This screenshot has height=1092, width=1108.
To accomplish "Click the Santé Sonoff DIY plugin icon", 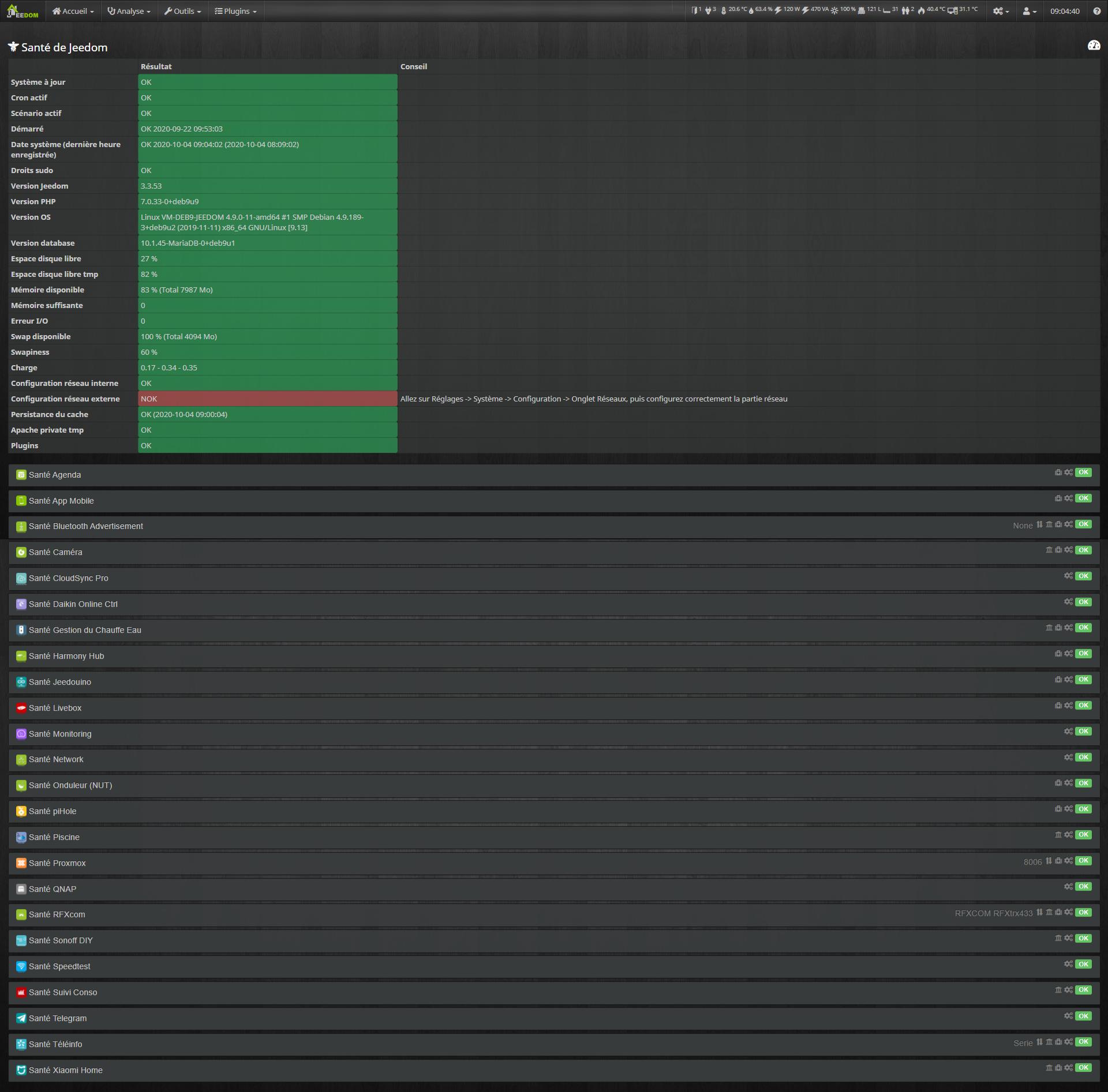I will [x=21, y=941].
